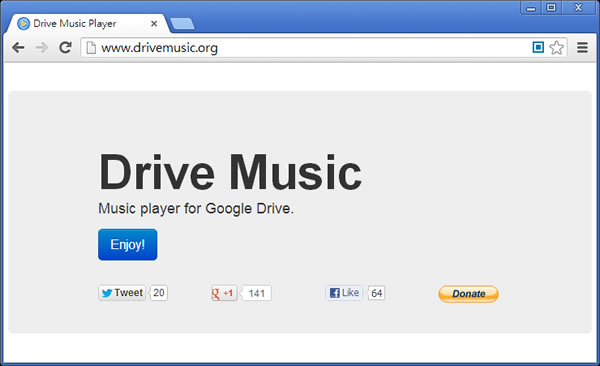Click the +1 count bubble showing 141

[x=256, y=293]
